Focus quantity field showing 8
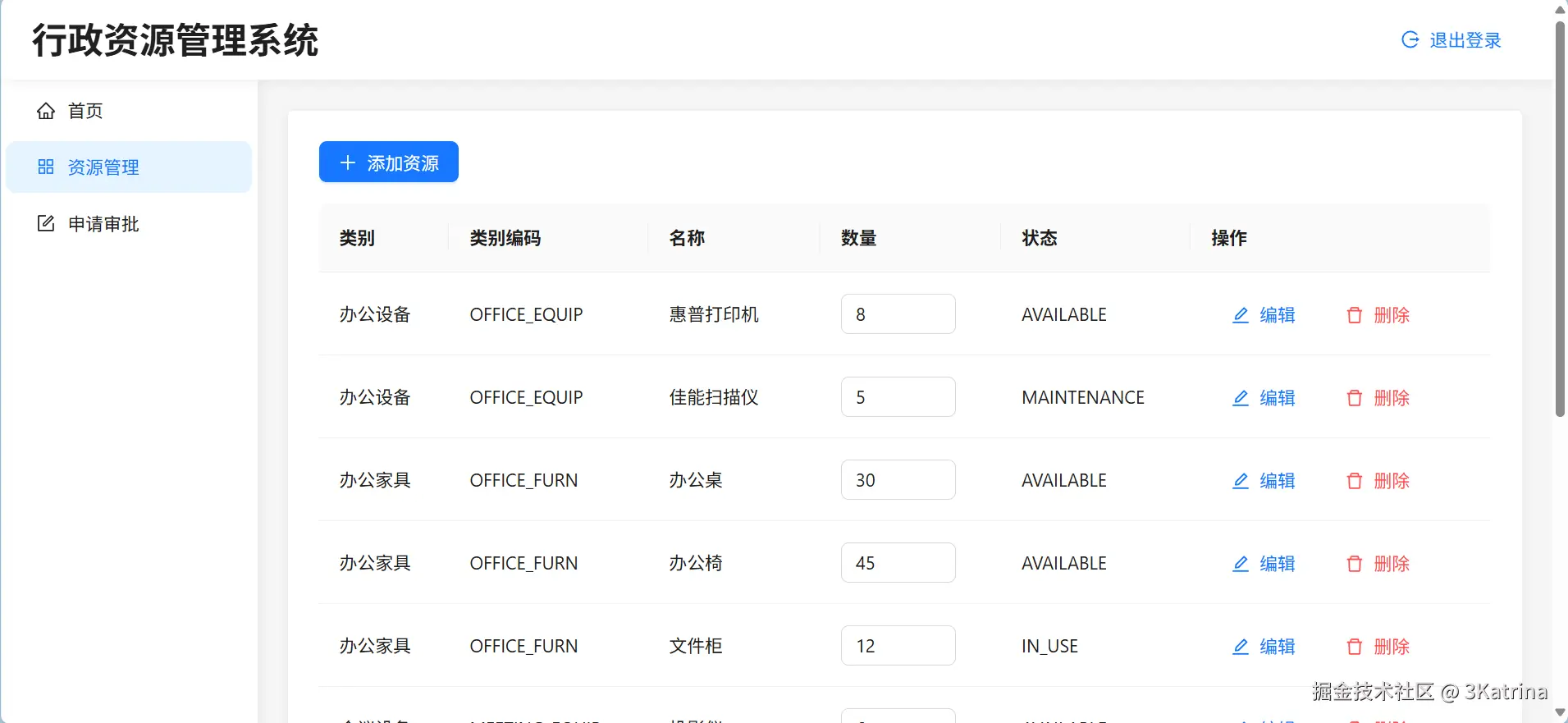The image size is (1568, 723). click(898, 314)
